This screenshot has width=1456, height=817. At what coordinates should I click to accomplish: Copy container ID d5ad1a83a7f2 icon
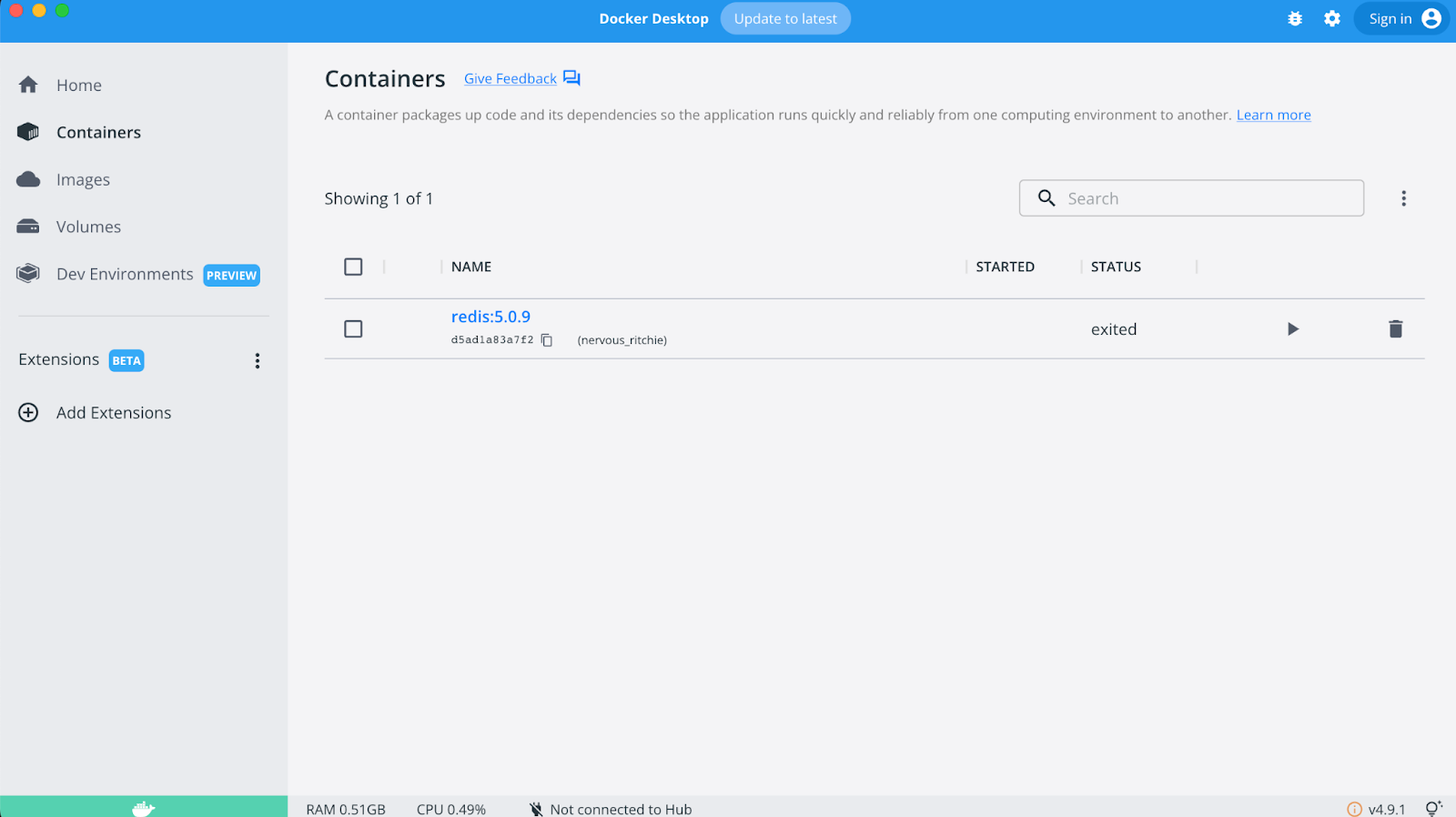(547, 340)
